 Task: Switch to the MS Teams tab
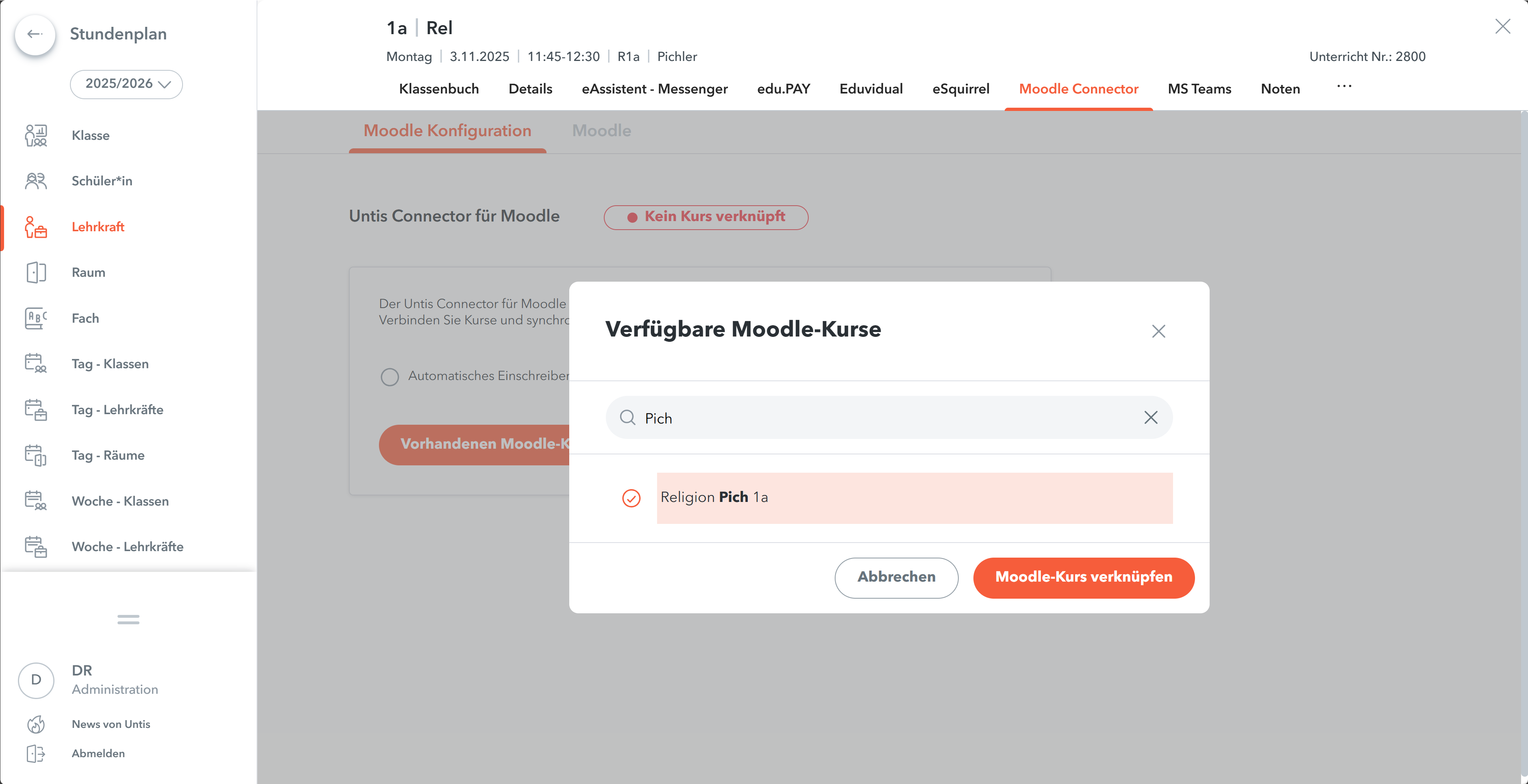point(1199,89)
